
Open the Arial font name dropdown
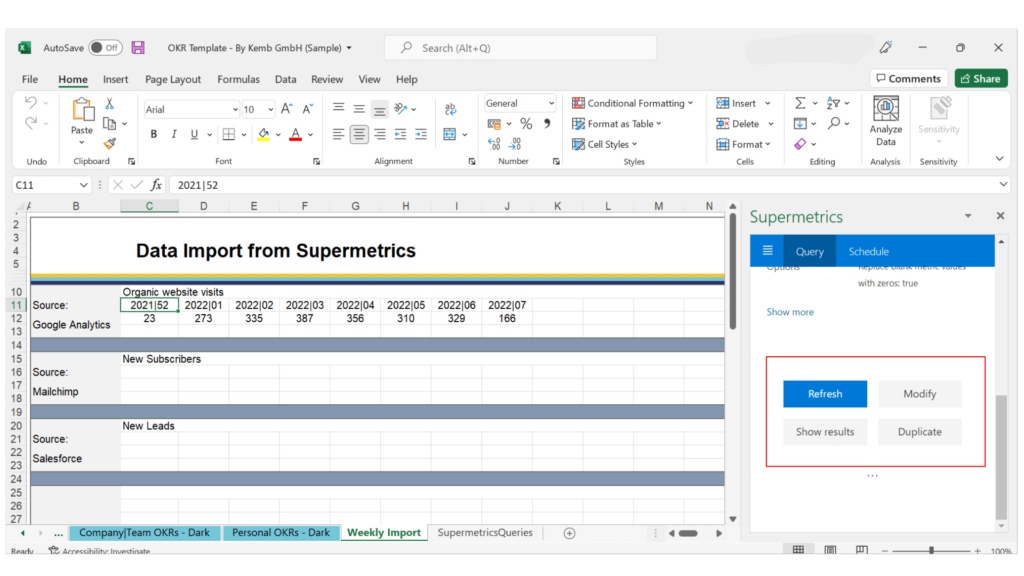(235, 110)
